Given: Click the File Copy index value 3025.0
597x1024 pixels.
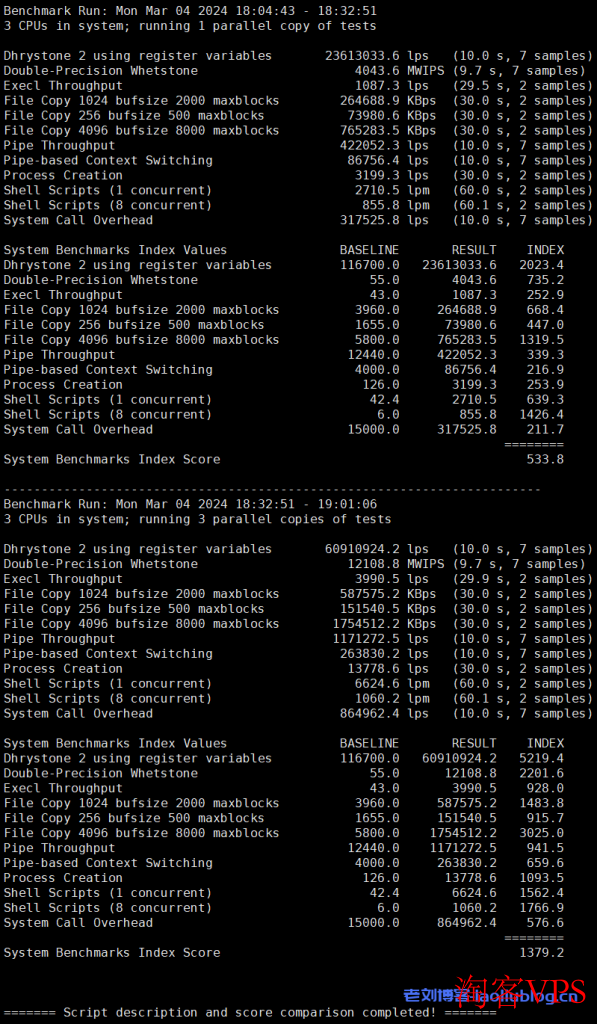Looking at the screenshot, I should pos(541,833).
